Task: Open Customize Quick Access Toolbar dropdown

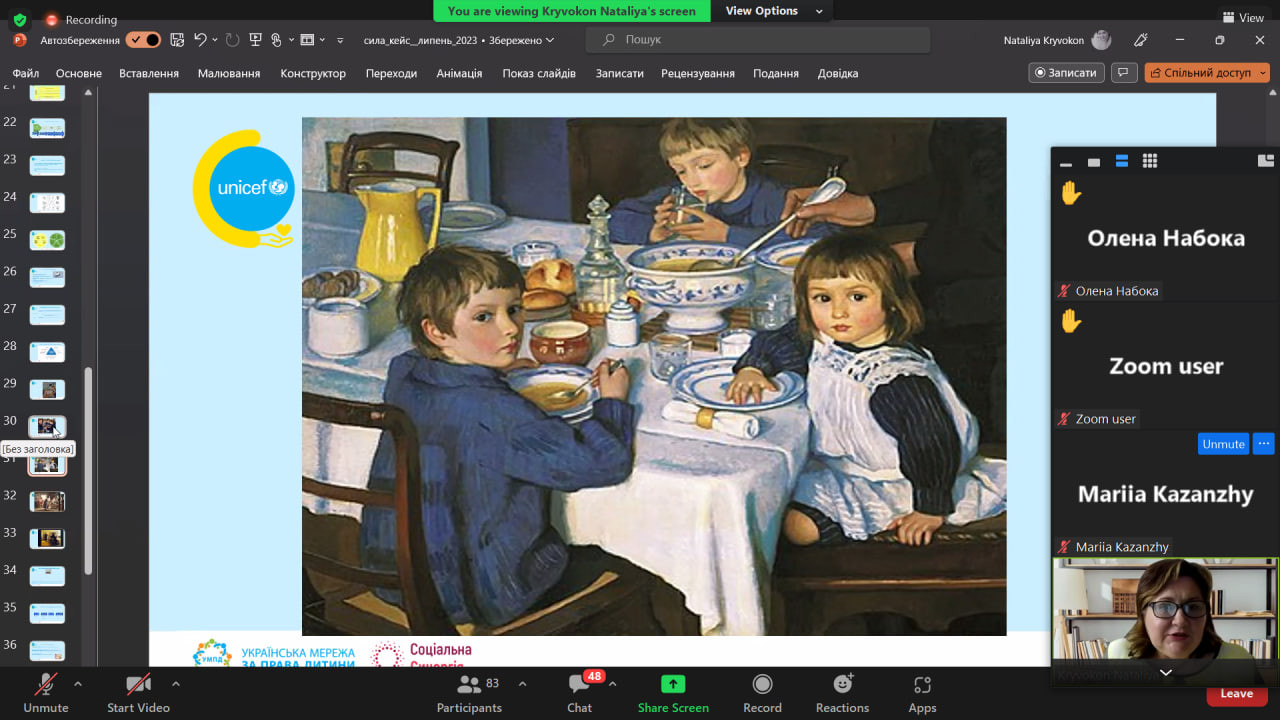Action: [x=340, y=40]
